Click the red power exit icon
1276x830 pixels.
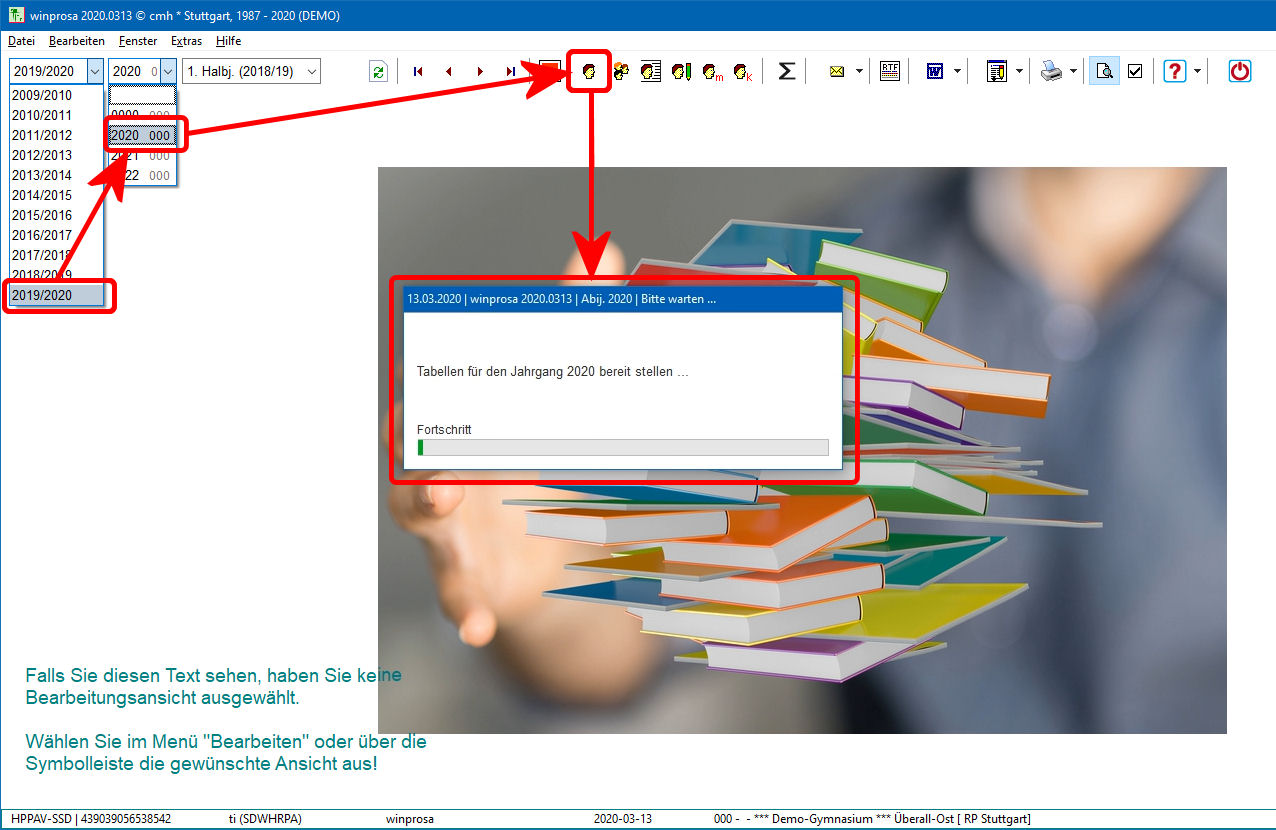(1240, 71)
